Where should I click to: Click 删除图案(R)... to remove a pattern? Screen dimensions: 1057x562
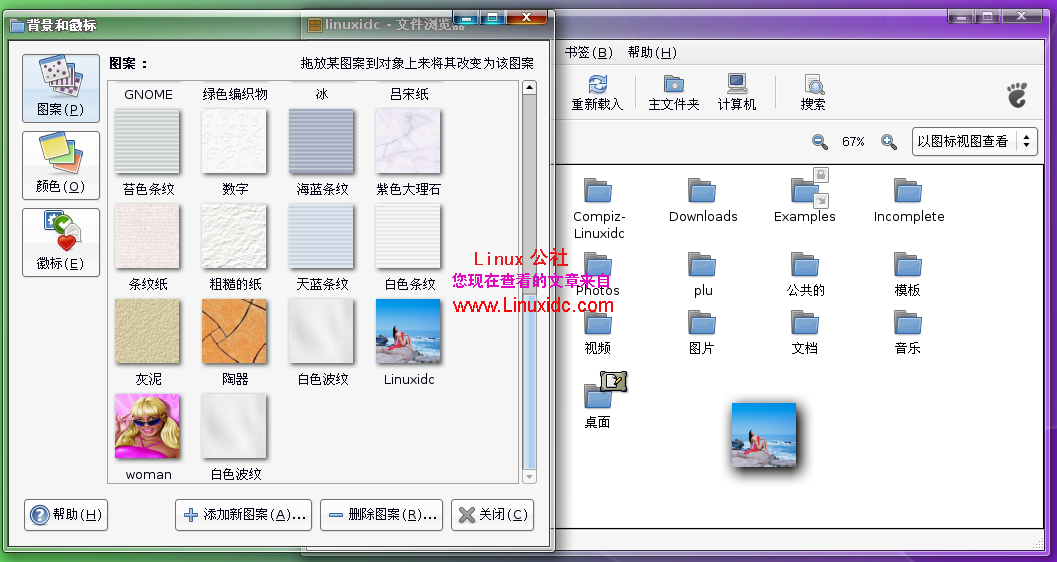click(x=382, y=515)
